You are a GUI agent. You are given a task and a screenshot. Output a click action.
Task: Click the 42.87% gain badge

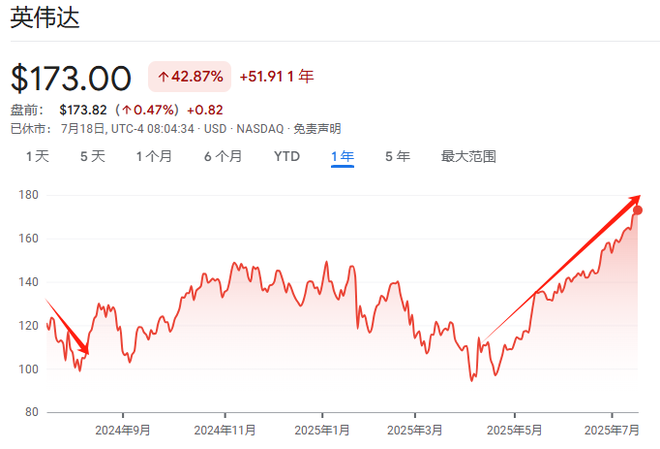tap(190, 76)
